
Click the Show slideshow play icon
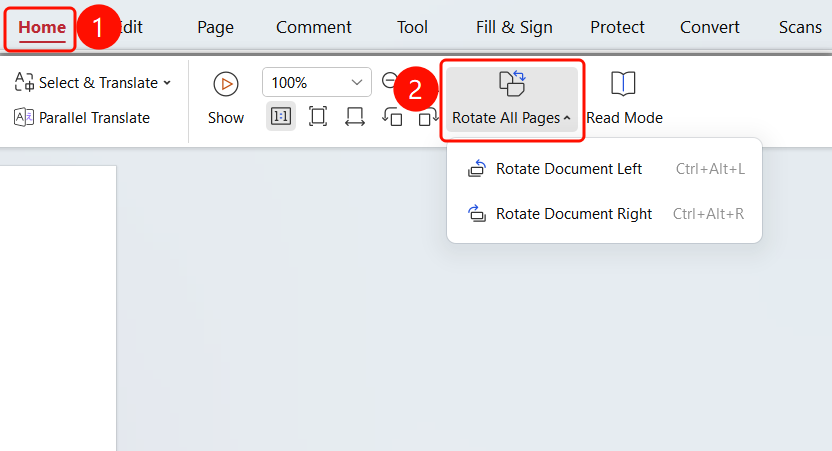pyautogui.click(x=226, y=84)
